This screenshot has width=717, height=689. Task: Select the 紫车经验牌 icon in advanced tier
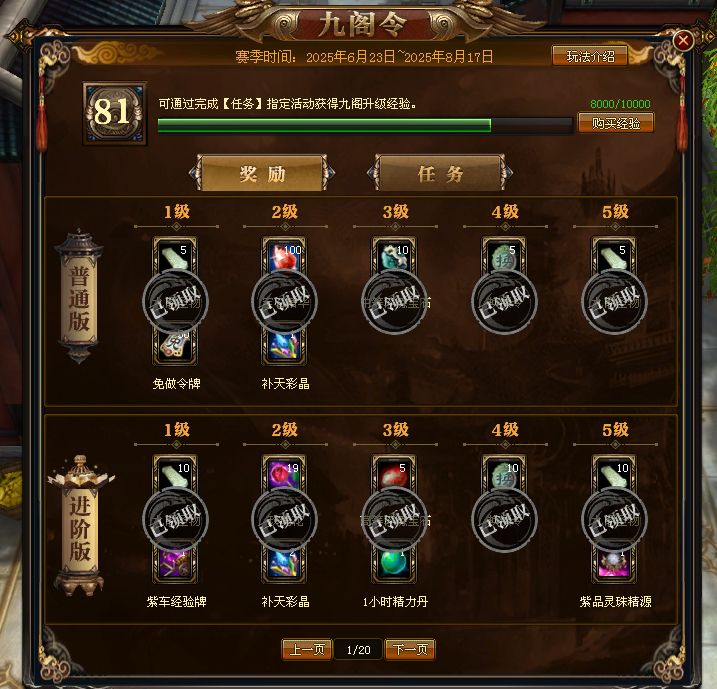coord(175,566)
